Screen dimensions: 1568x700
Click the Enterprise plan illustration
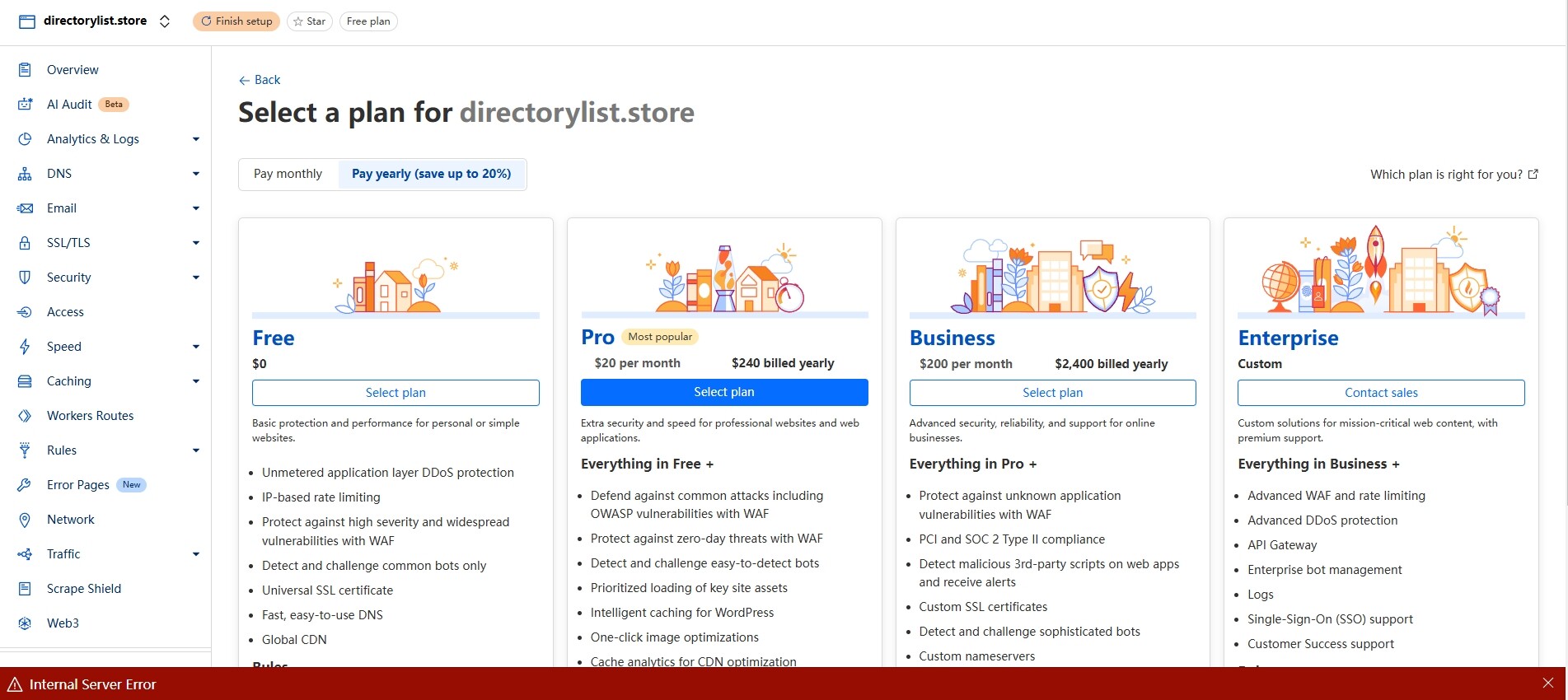click(1381, 271)
